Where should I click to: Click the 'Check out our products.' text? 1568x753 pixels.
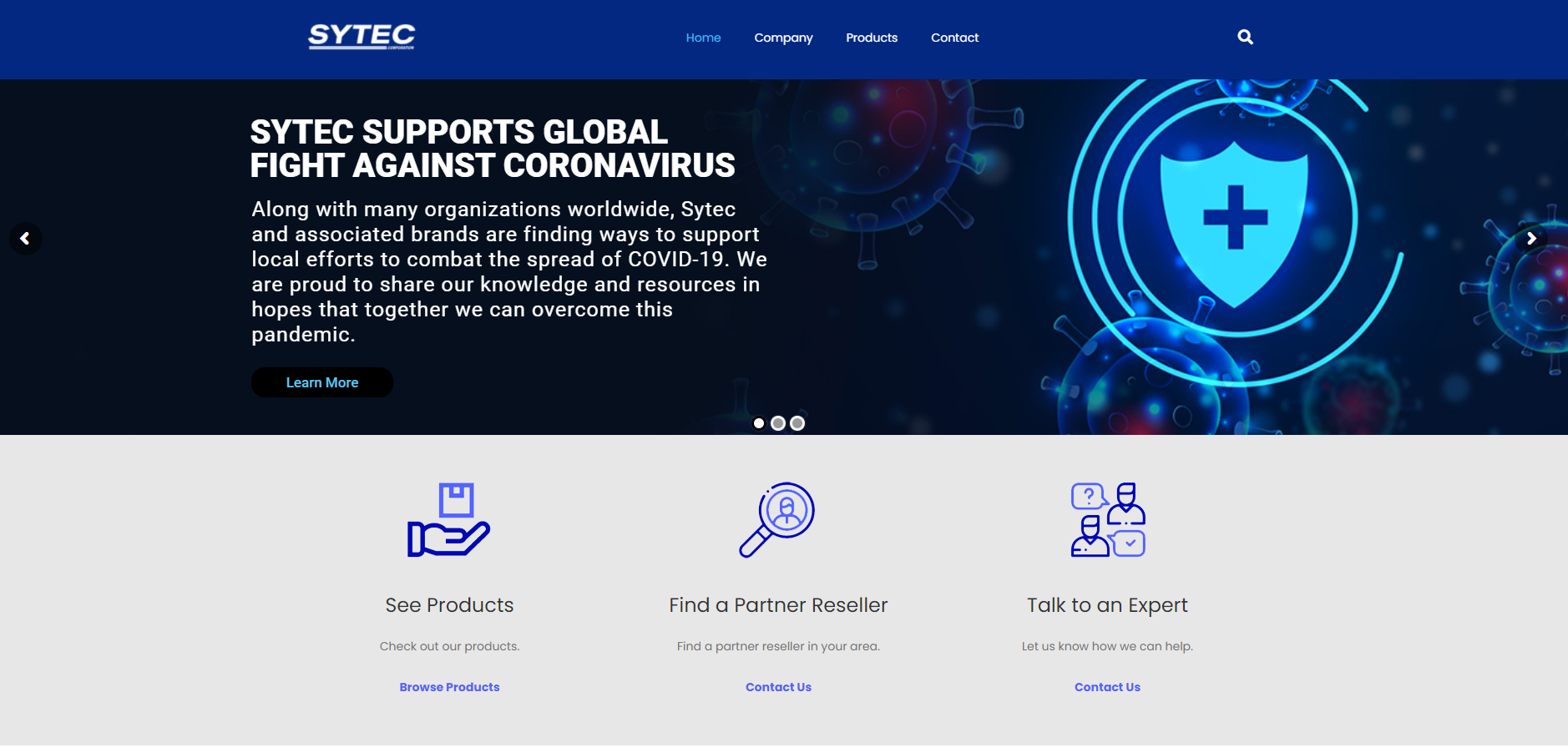[449, 646]
